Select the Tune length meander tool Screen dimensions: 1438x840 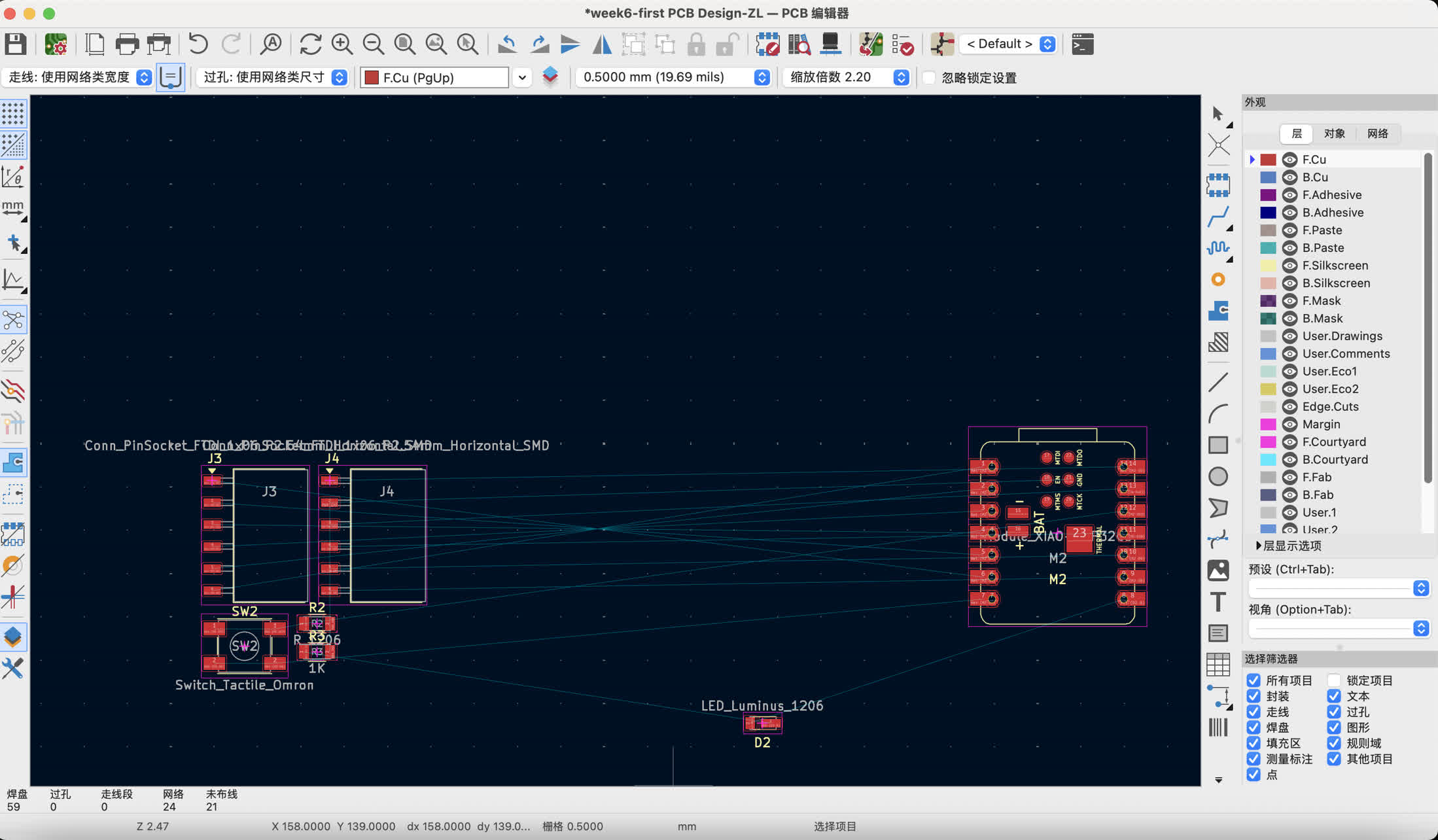[1218, 248]
